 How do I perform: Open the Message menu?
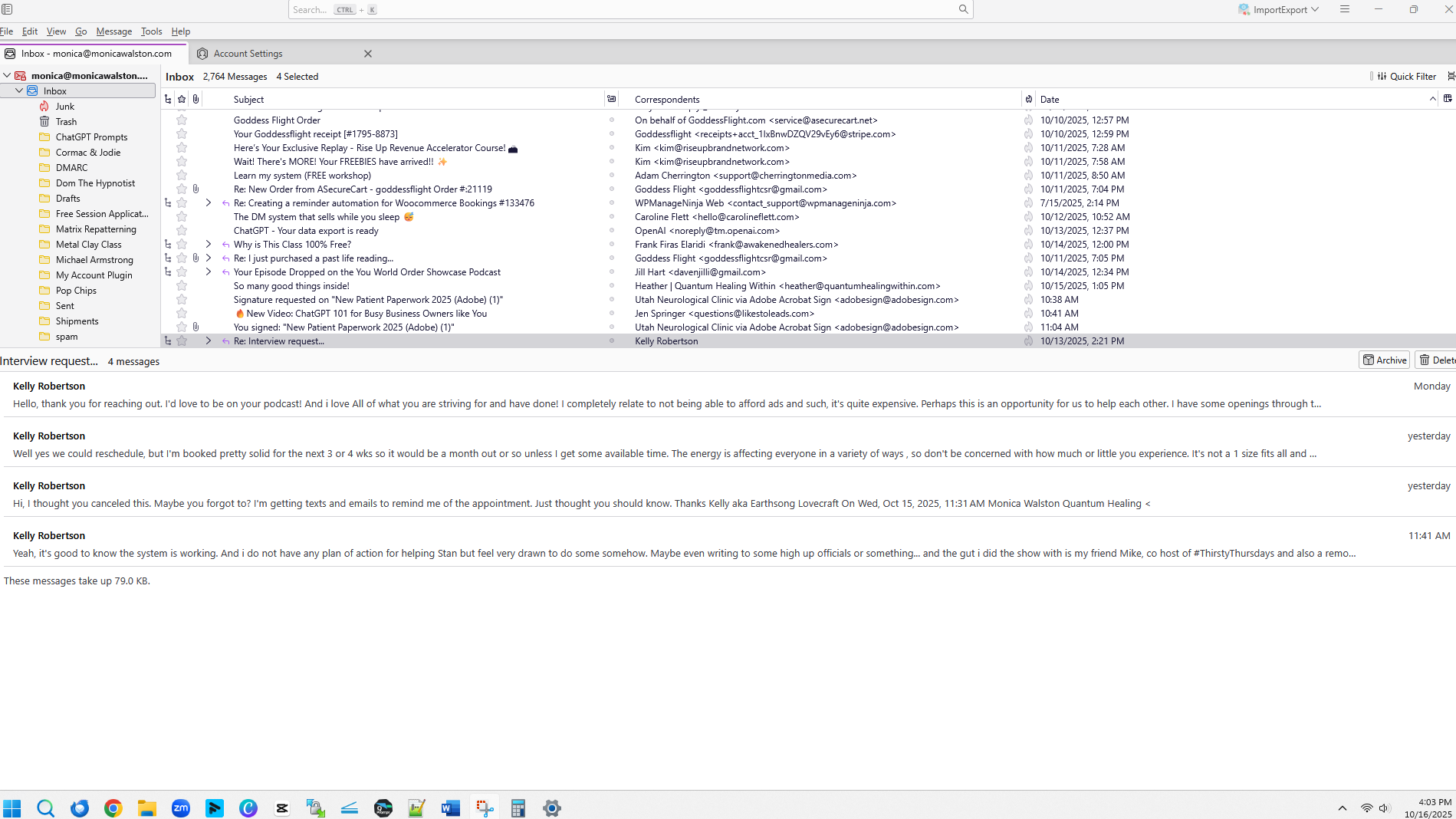point(113,31)
